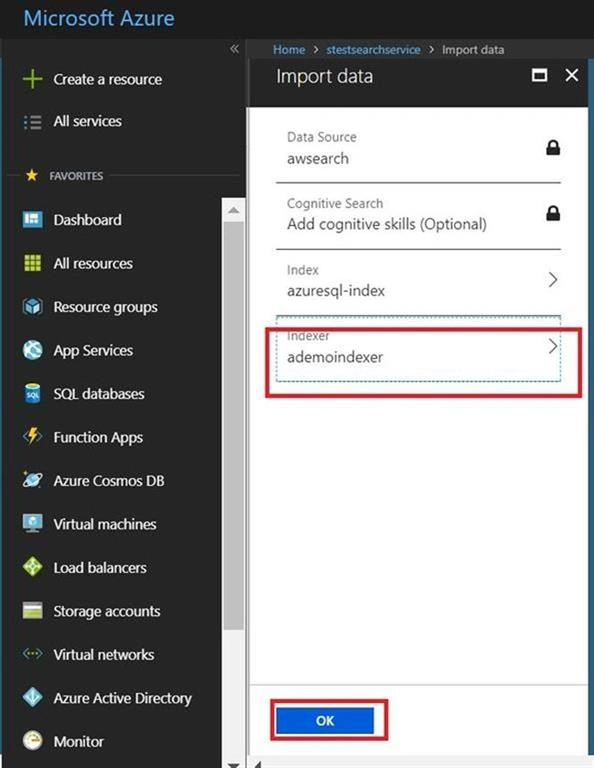Click the SQL databases icon
594x768 pixels.
32,393
